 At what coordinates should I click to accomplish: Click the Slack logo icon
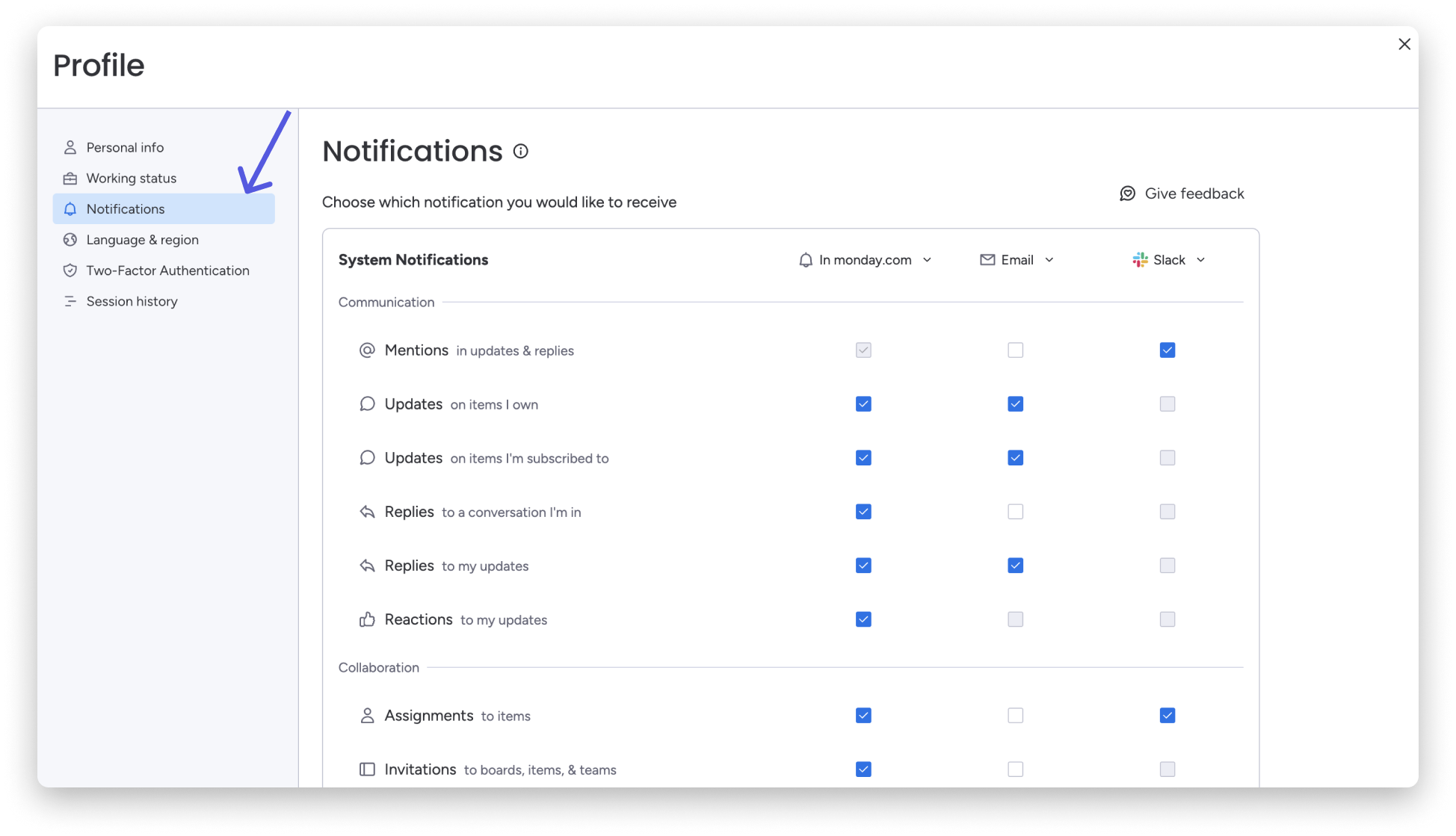coord(1140,259)
